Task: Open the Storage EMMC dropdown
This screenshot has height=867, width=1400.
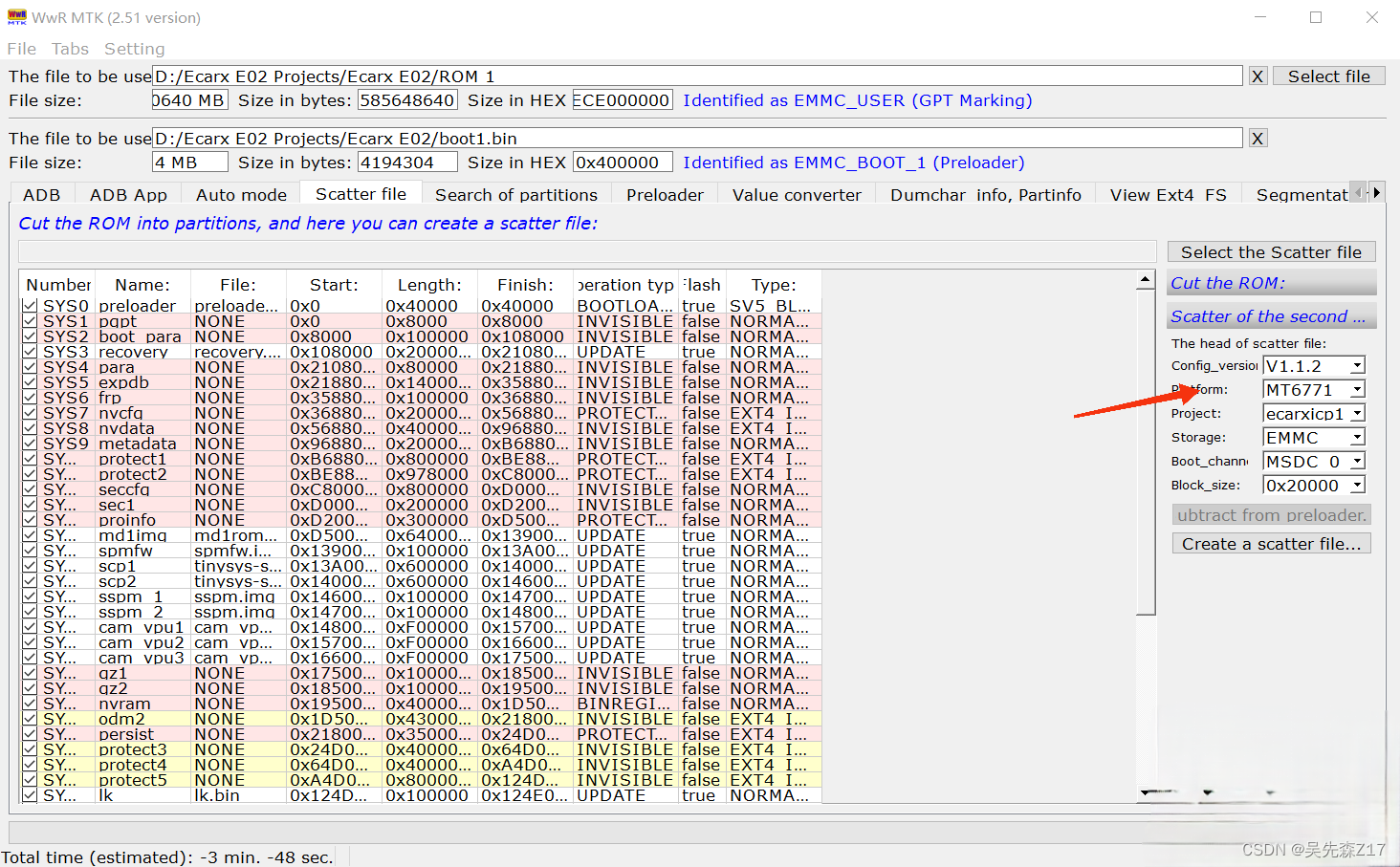Action: [x=1357, y=438]
